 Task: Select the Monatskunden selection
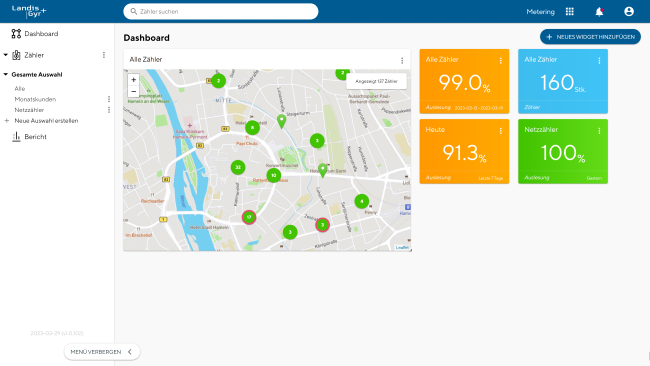click(35, 99)
